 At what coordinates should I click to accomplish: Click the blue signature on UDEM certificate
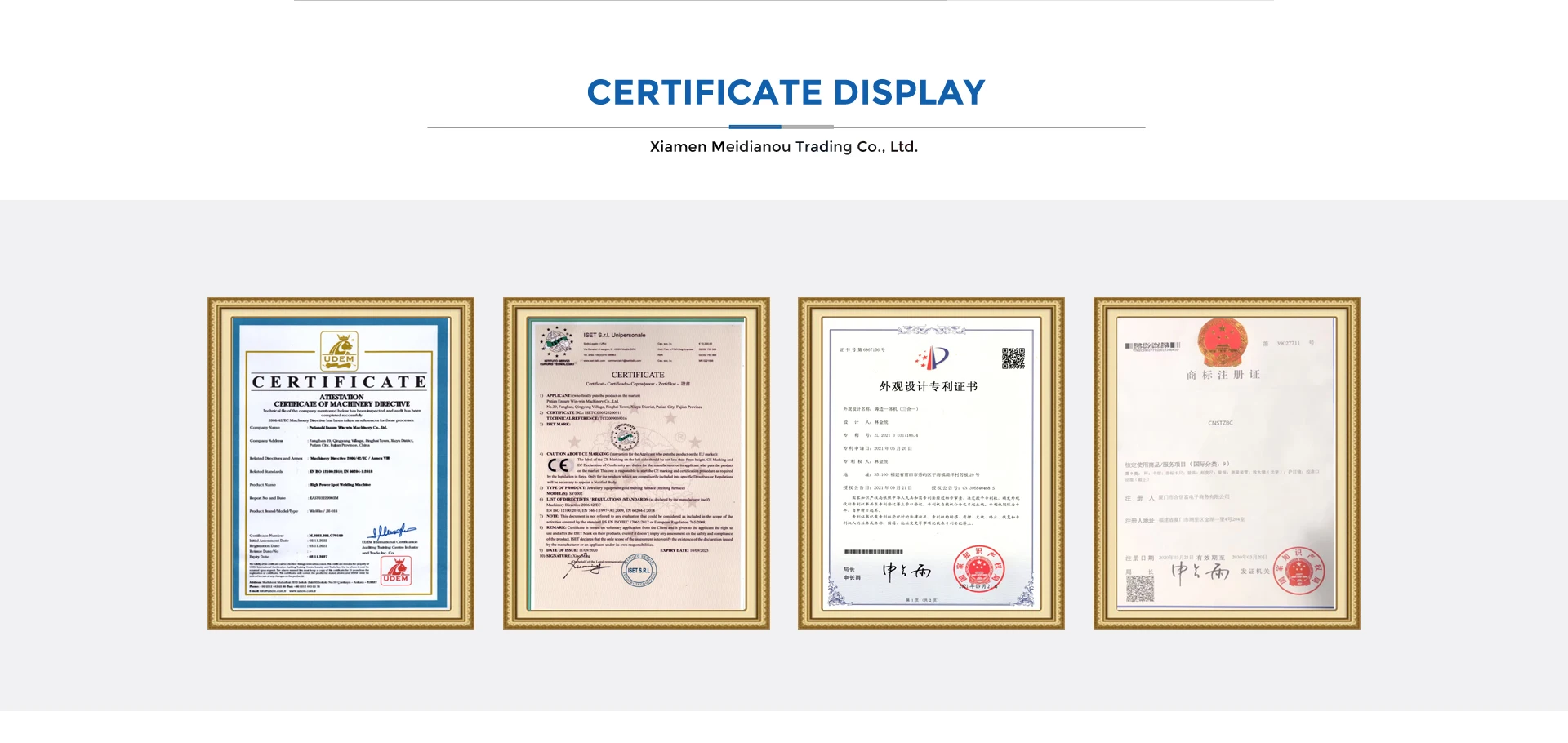392,532
